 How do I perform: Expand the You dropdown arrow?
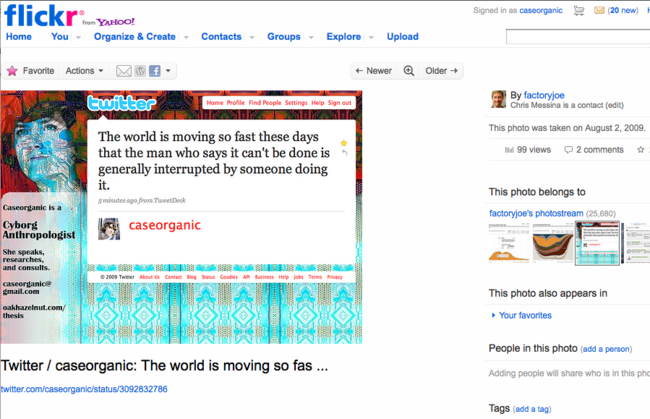pos(78,37)
